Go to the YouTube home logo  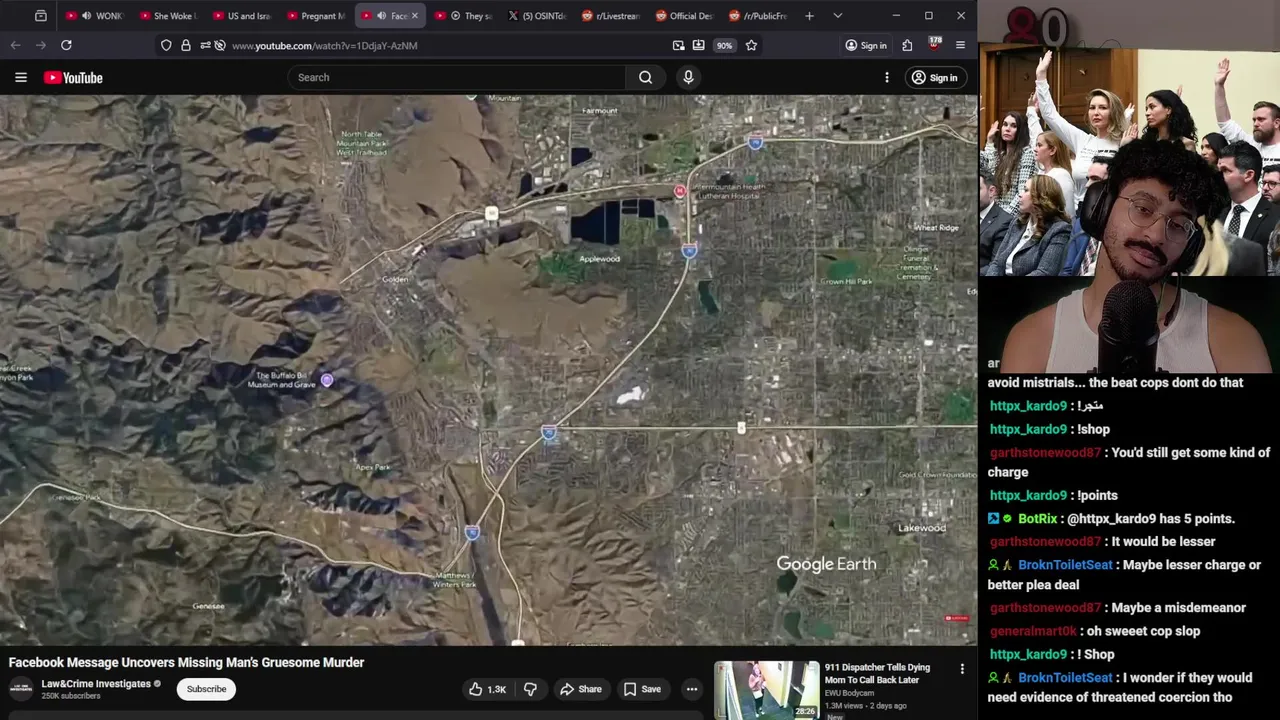tap(73, 77)
